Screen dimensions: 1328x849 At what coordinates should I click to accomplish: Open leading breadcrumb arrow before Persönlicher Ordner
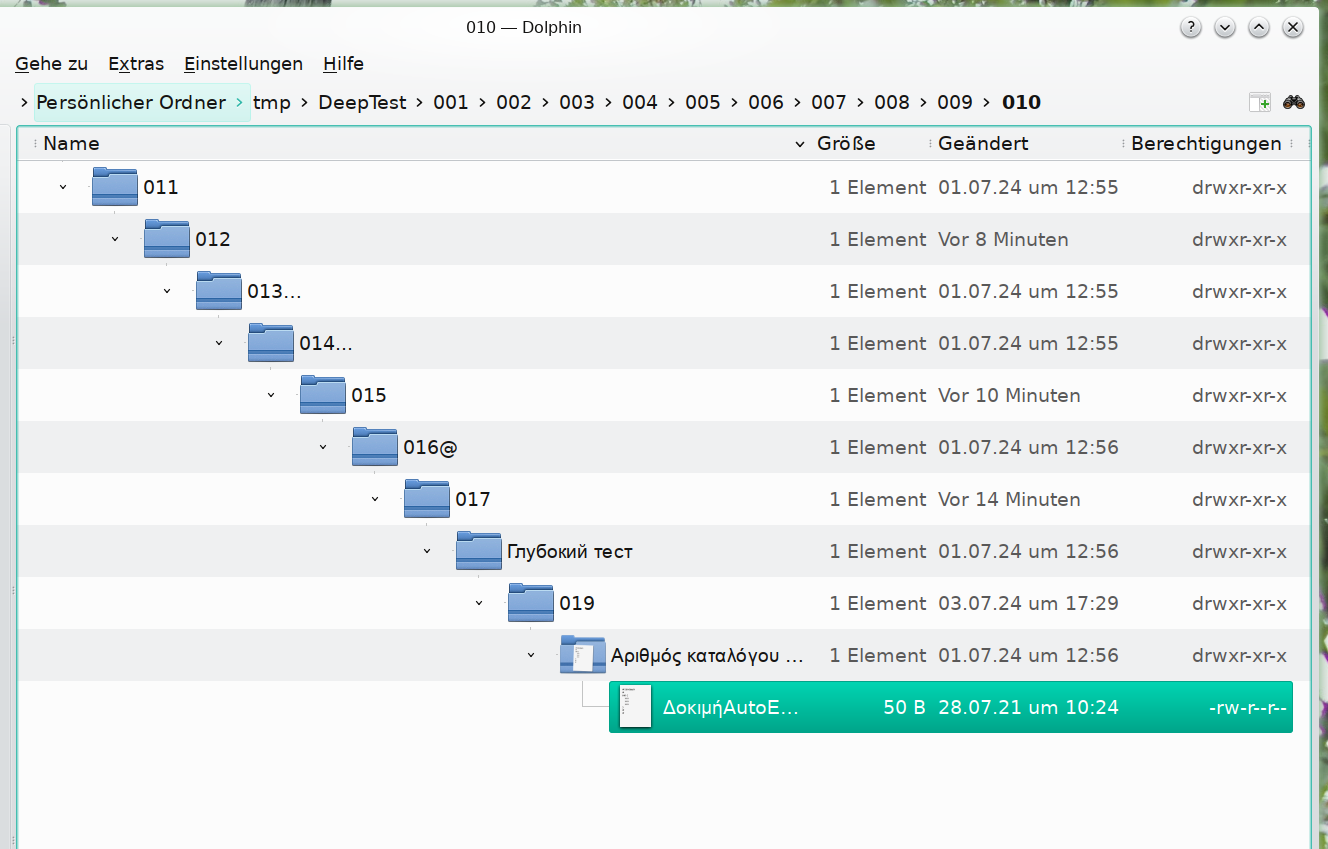[x=24, y=102]
